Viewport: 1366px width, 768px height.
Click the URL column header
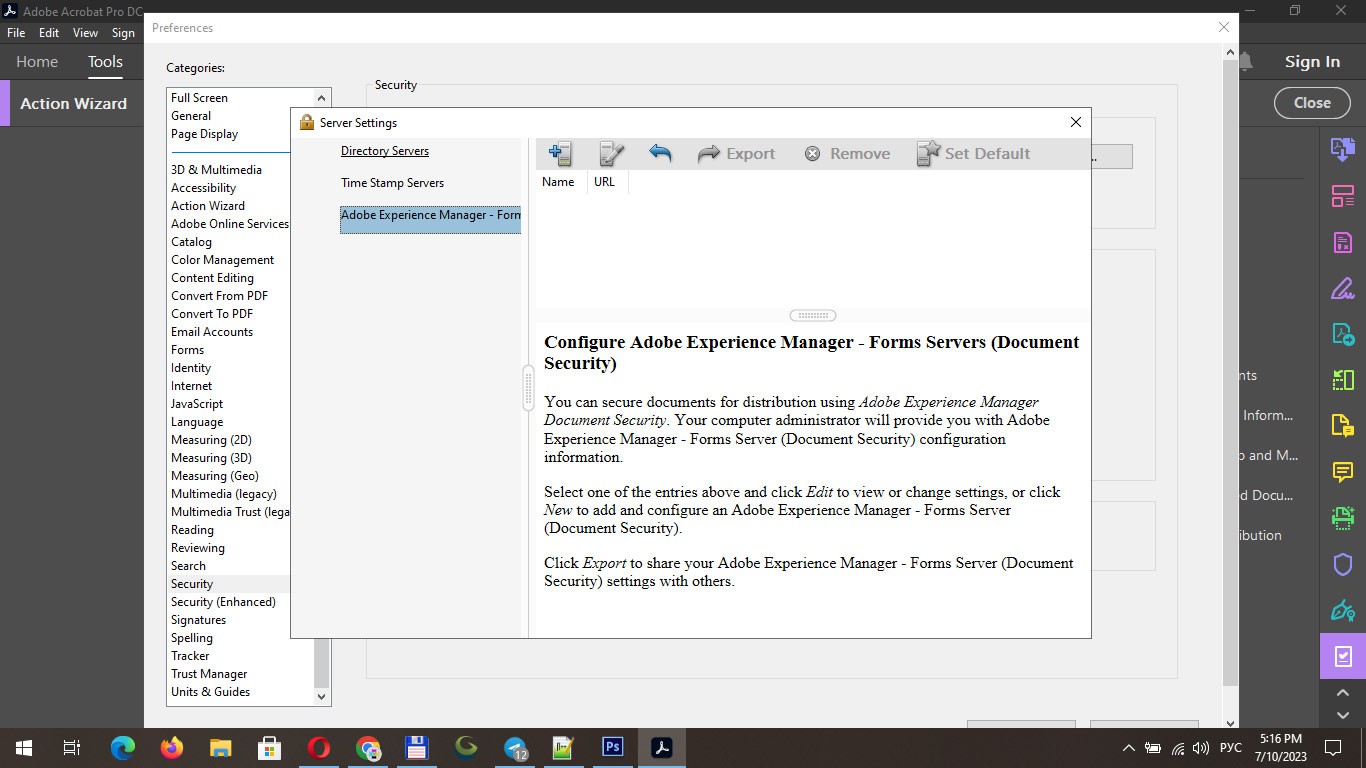pos(605,182)
